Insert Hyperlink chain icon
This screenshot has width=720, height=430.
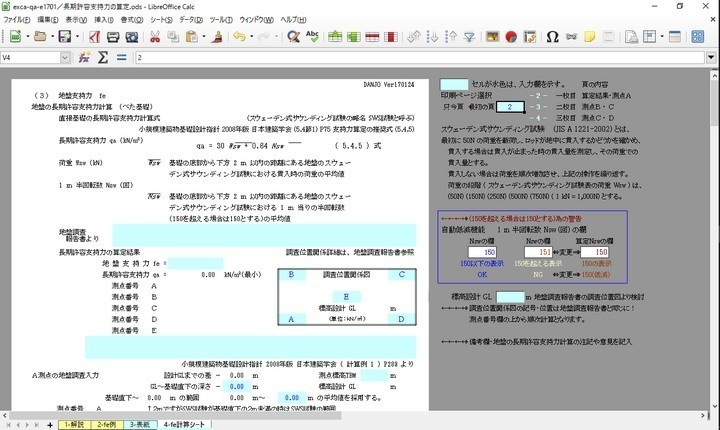571,37
